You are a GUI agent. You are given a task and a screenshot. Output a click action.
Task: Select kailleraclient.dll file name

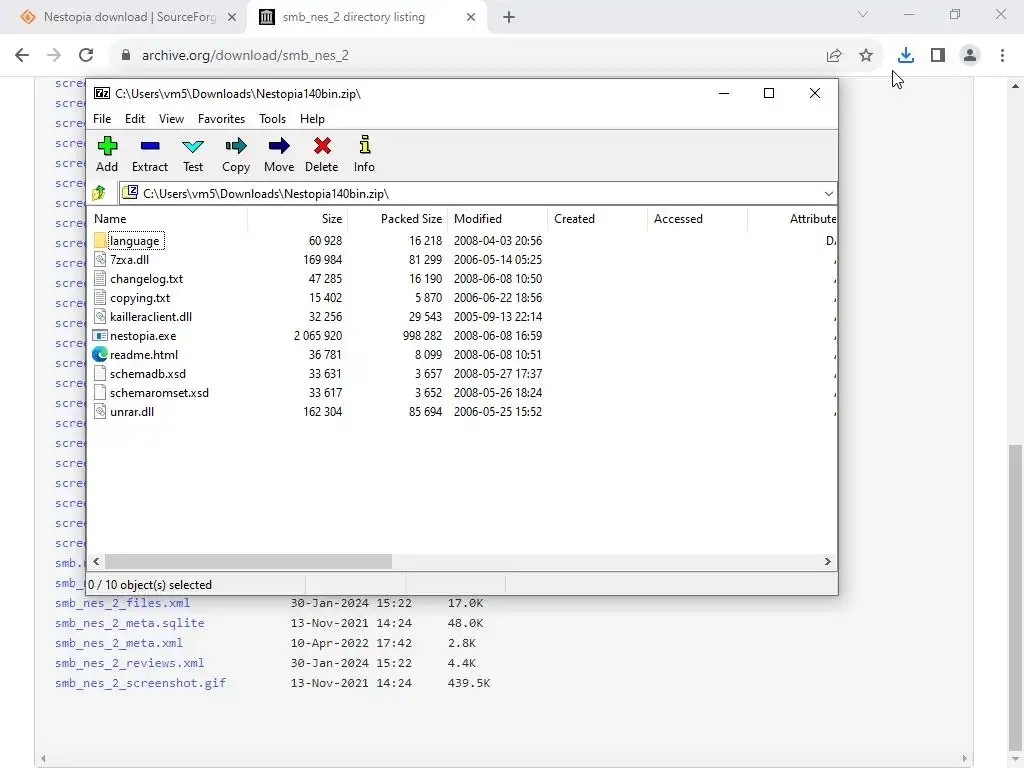click(151, 317)
